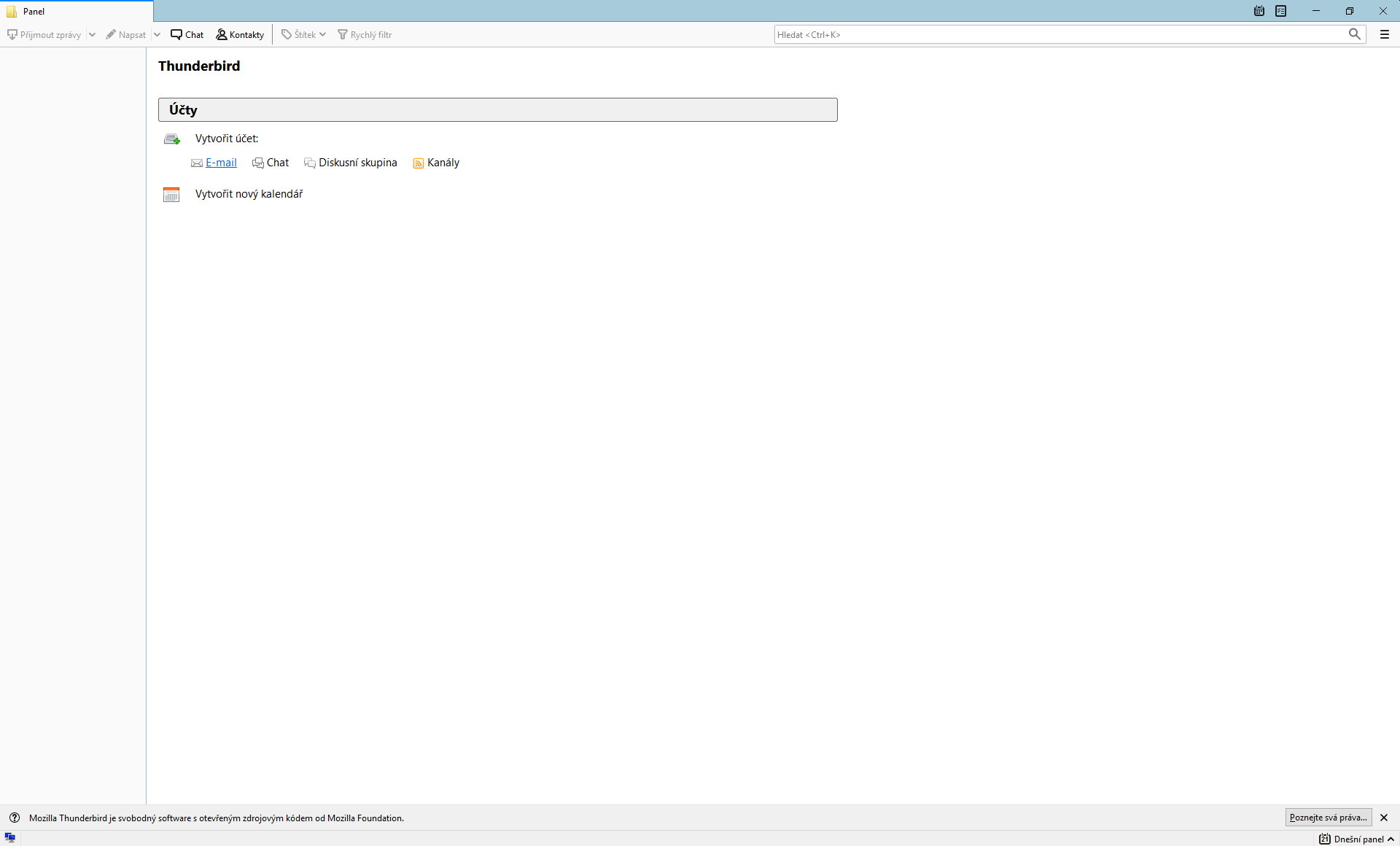This screenshot has width=1400, height=846.
Task: Create an E-mail account
Action: (221, 163)
